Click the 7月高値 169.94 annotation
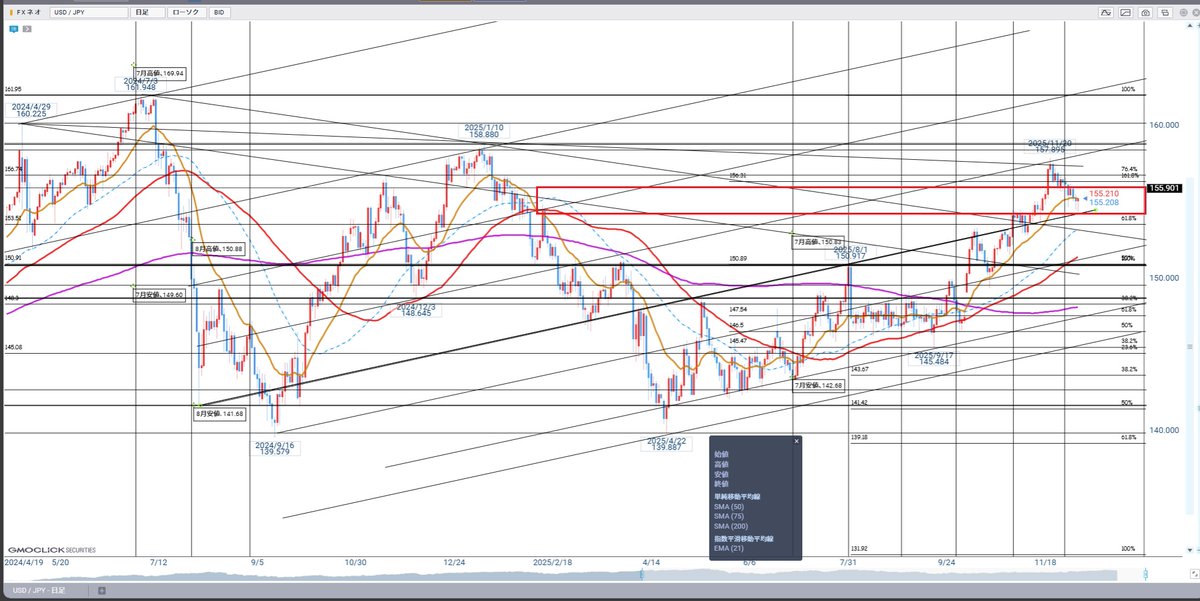The image size is (1200, 601). pyautogui.click(x=160, y=73)
